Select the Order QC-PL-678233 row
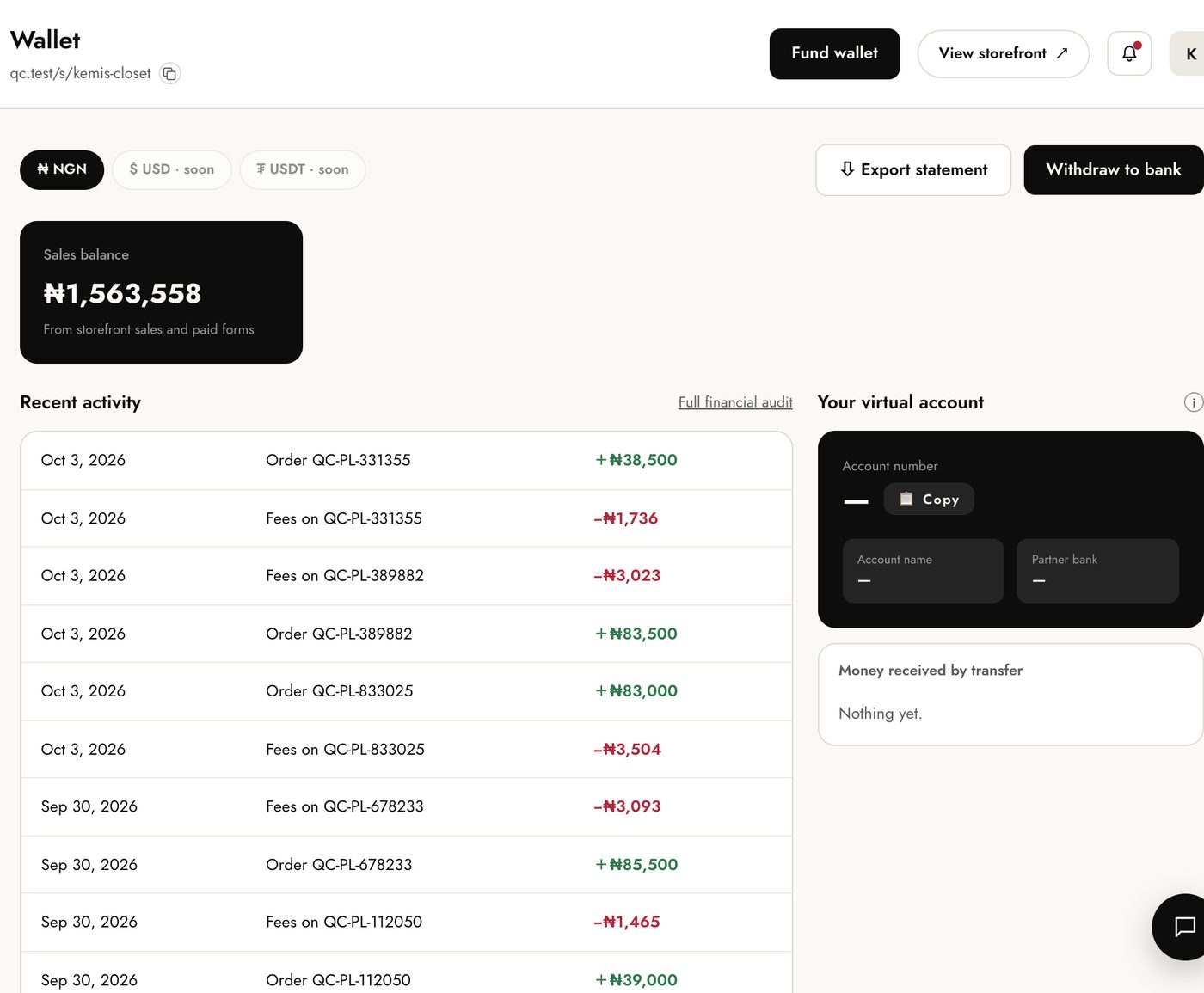 pyautogui.click(x=406, y=865)
